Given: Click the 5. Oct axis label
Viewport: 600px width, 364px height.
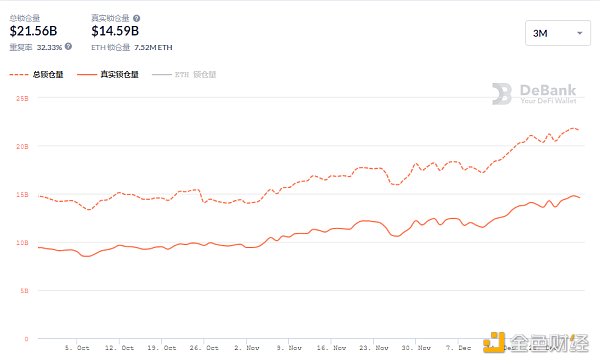Looking at the screenshot, I should click(x=77, y=348).
